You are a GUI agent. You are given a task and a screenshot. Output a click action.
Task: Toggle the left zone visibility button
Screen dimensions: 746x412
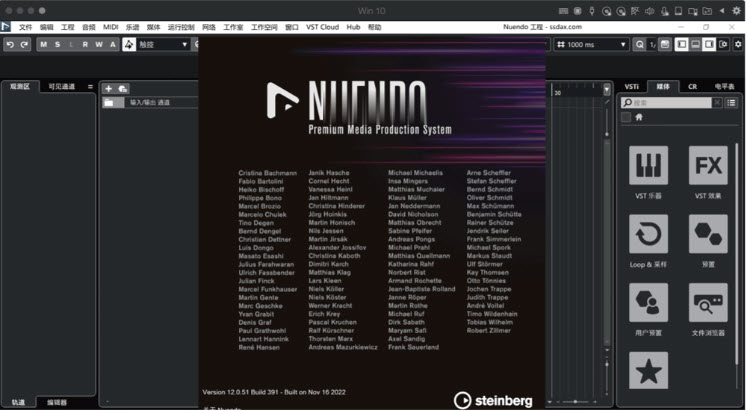[x=681, y=45]
